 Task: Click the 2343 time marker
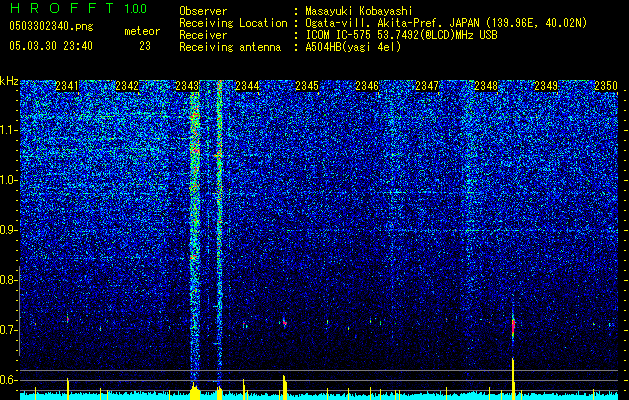[187, 86]
